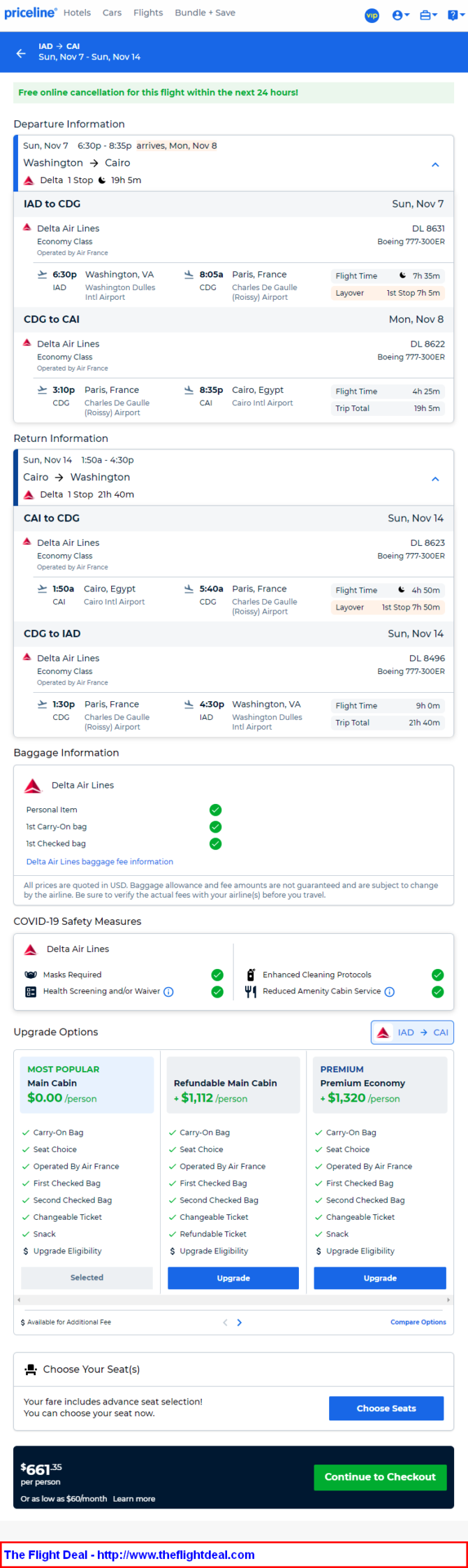468x1568 pixels.
Task: Click the Delta logo in departure summary row
Action: 29,180
